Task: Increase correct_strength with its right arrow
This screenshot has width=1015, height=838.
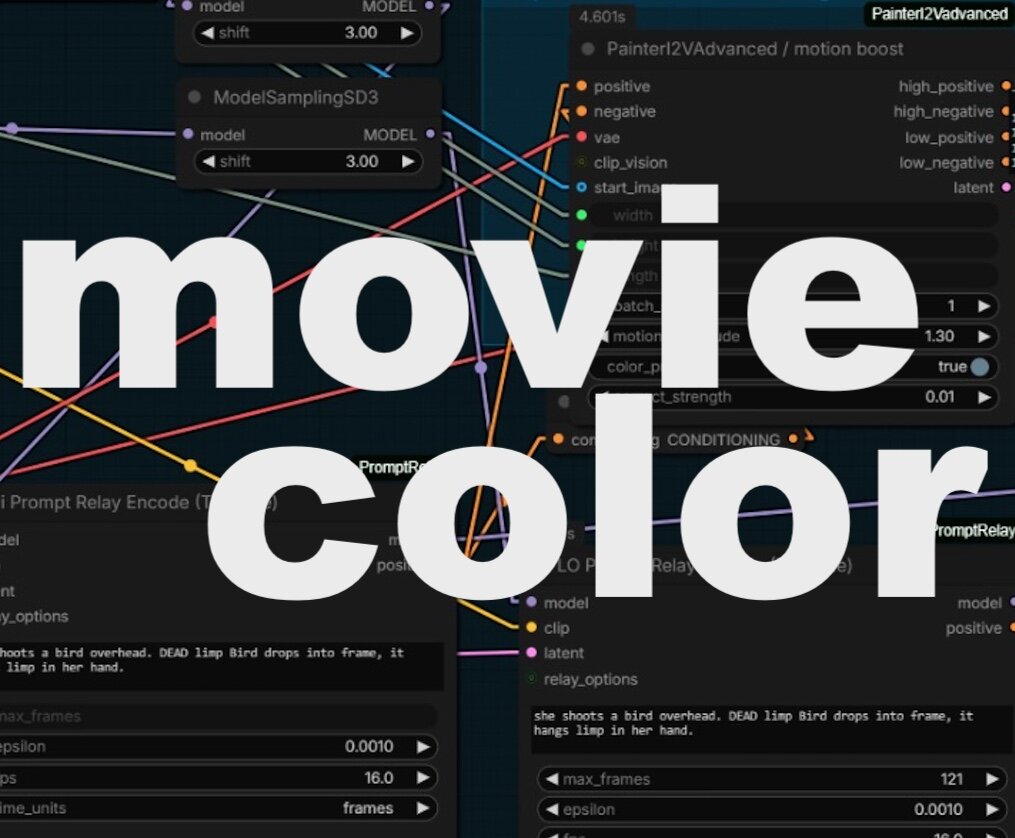Action: click(984, 397)
